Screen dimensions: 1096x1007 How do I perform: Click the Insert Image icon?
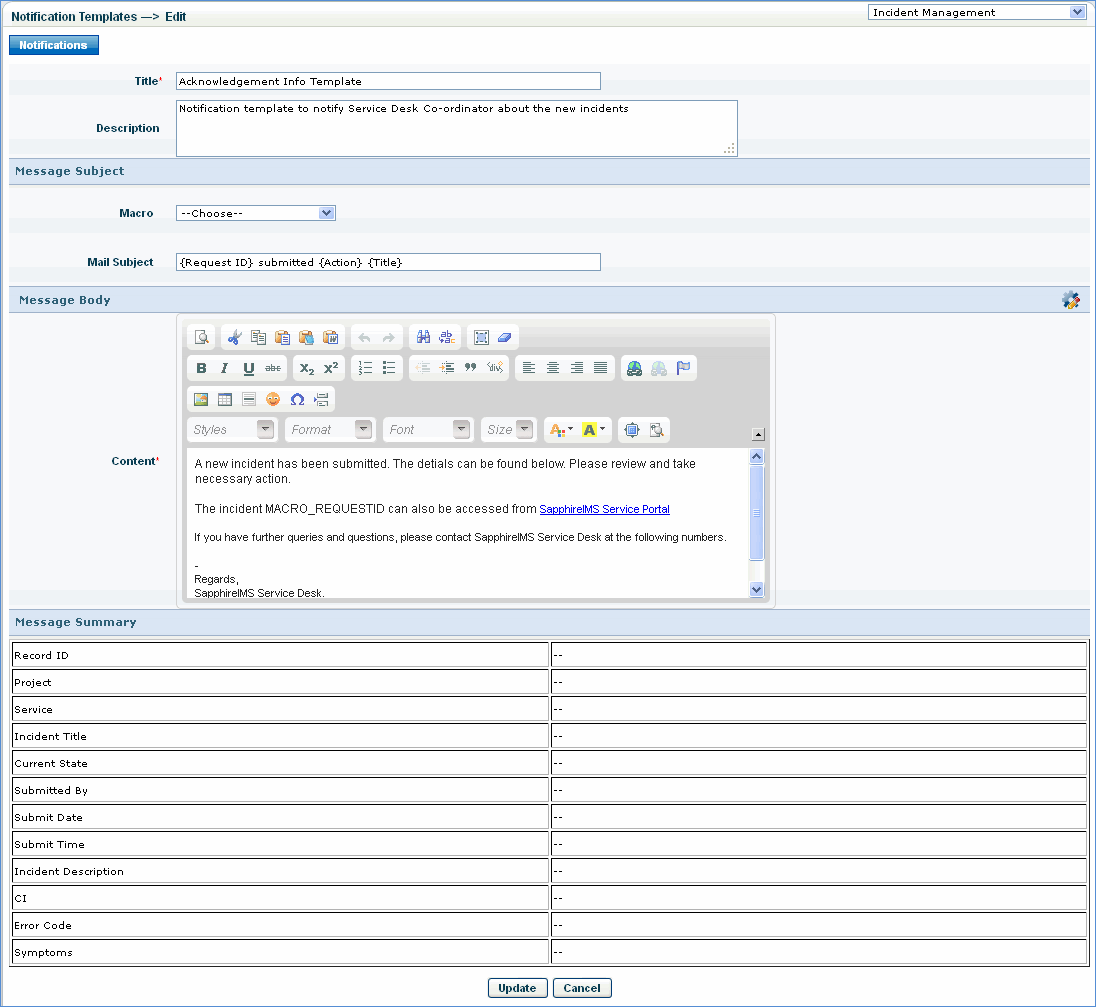click(201, 399)
